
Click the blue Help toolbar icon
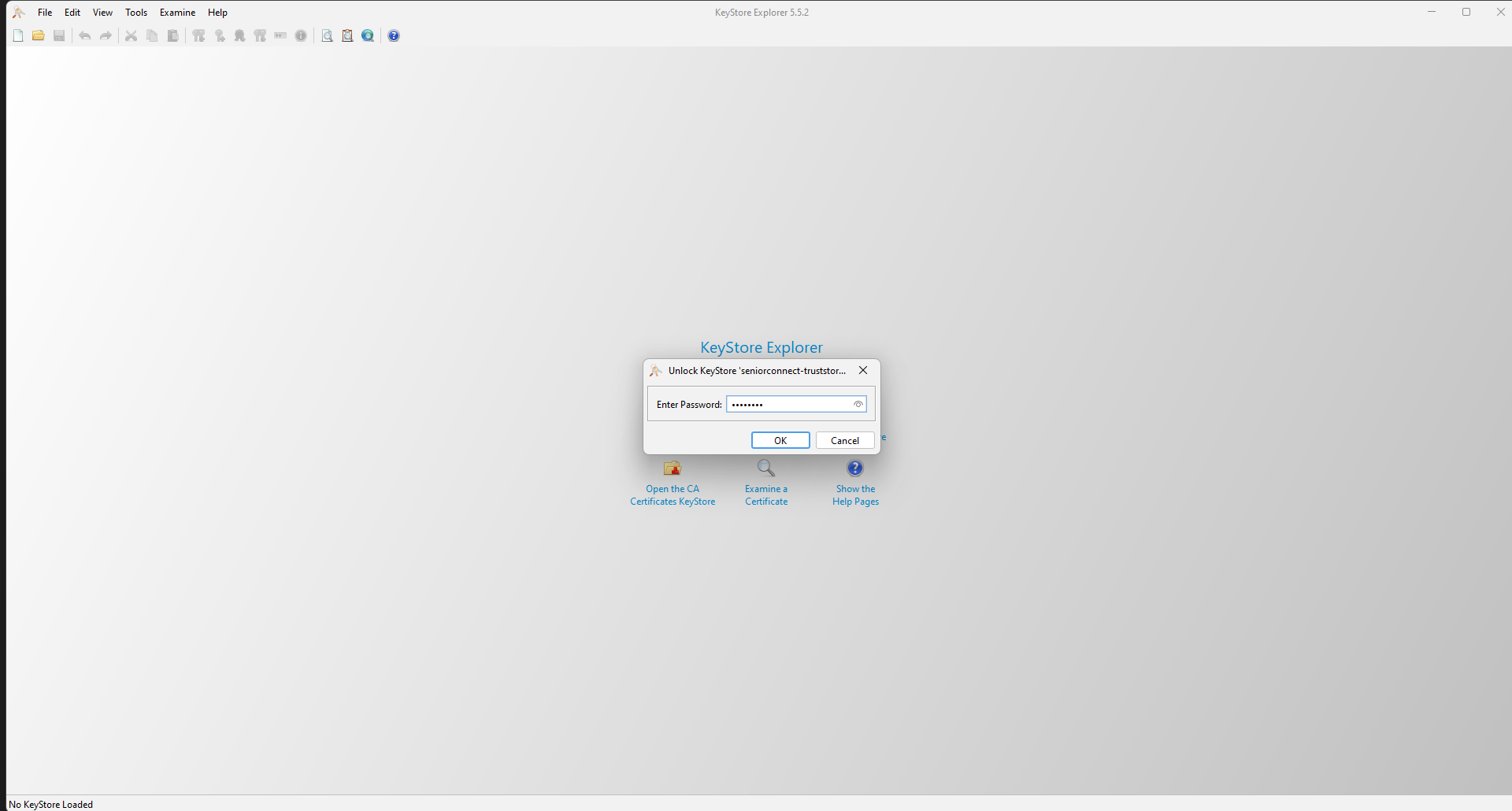click(394, 35)
